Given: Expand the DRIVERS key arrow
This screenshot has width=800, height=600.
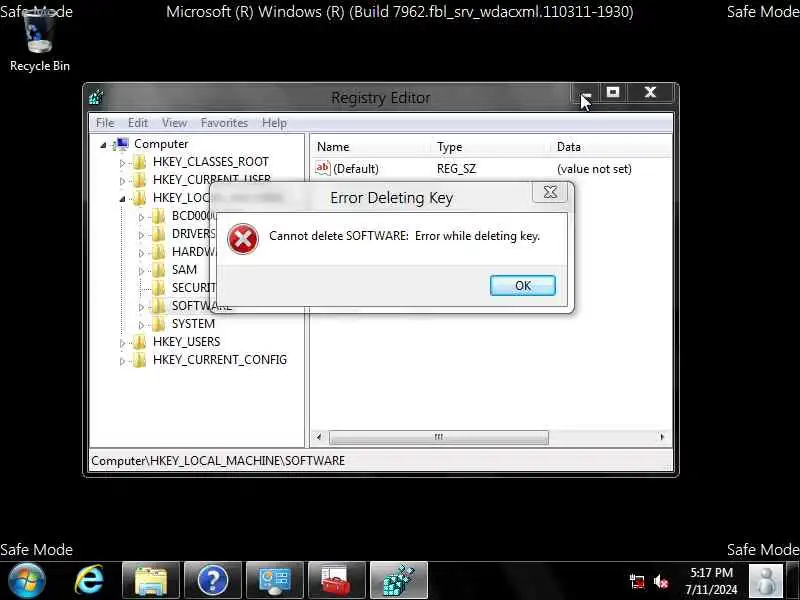Looking at the screenshot, I should click(x=141, y=235).
